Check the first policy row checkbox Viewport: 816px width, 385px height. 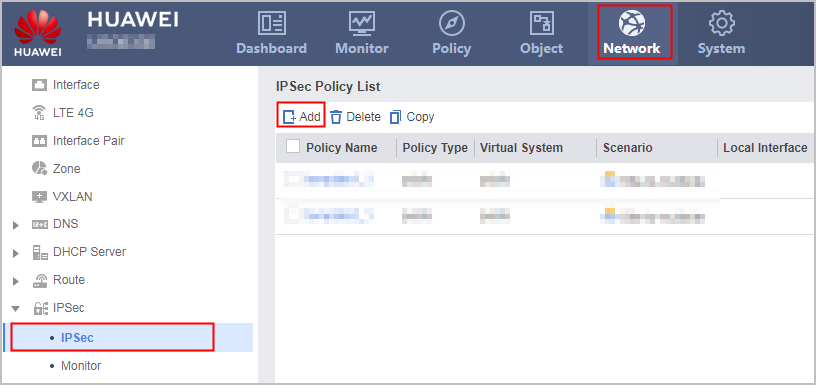point(294,180)
